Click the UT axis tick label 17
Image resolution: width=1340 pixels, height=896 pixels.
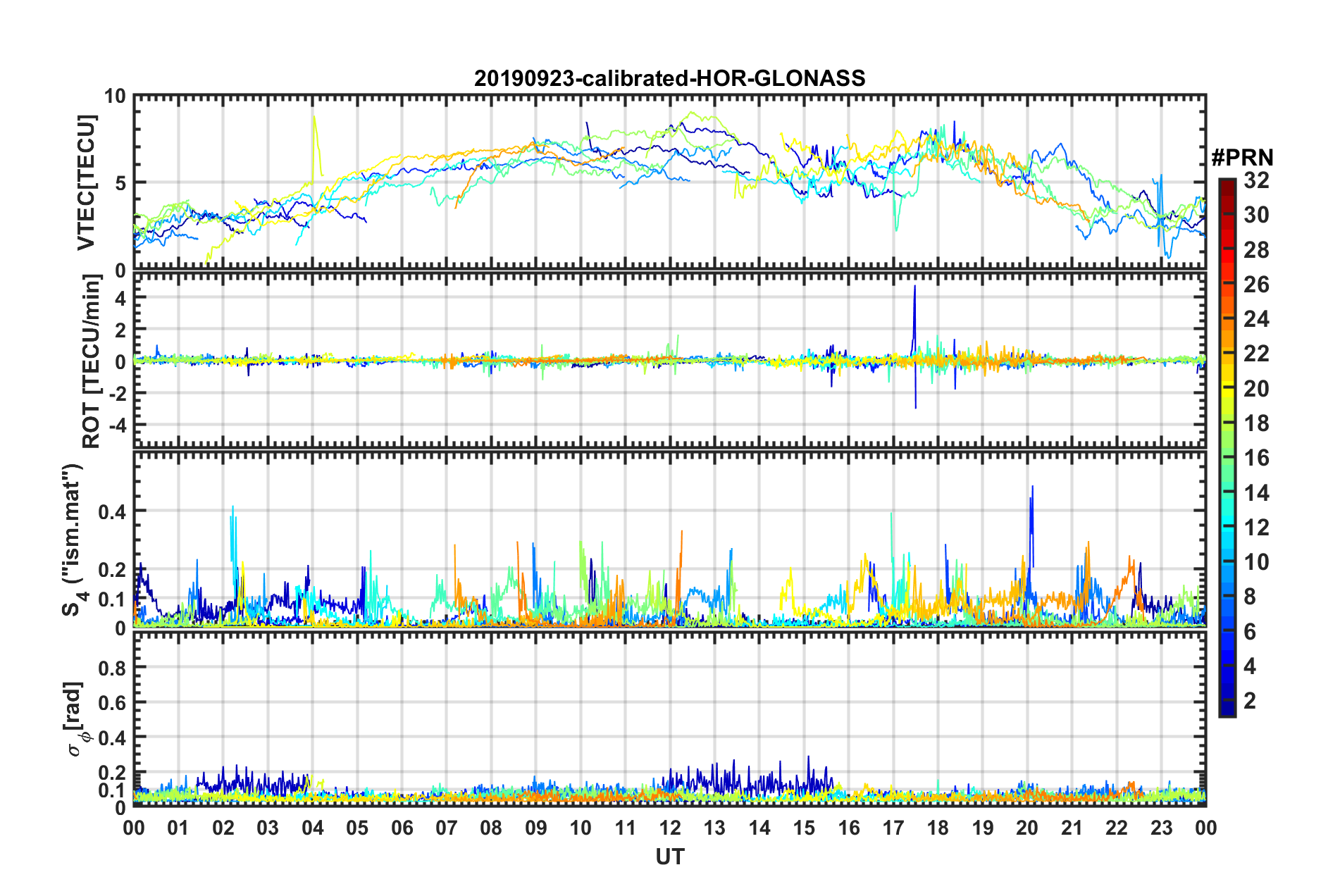coord(893,828)
